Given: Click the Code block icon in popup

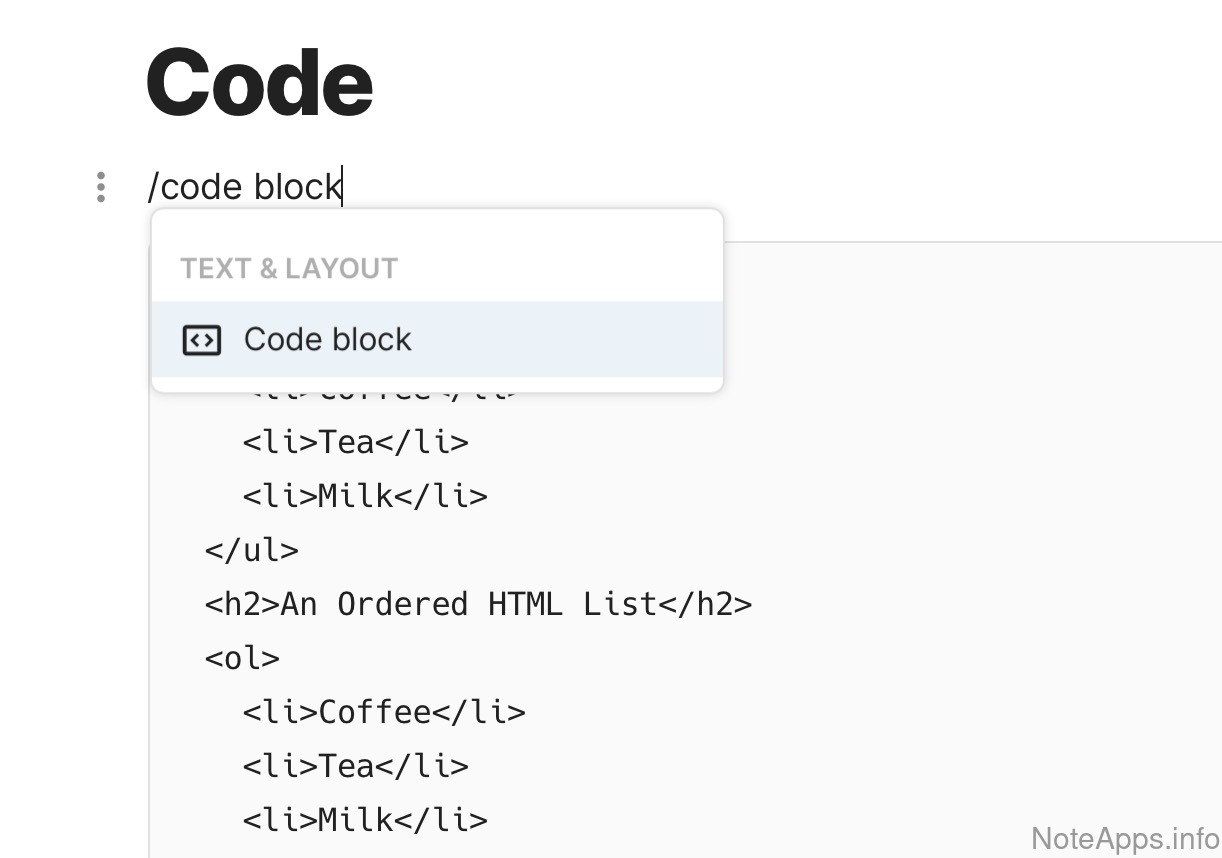Looking at the screenshot, I should tap(201, 340).
